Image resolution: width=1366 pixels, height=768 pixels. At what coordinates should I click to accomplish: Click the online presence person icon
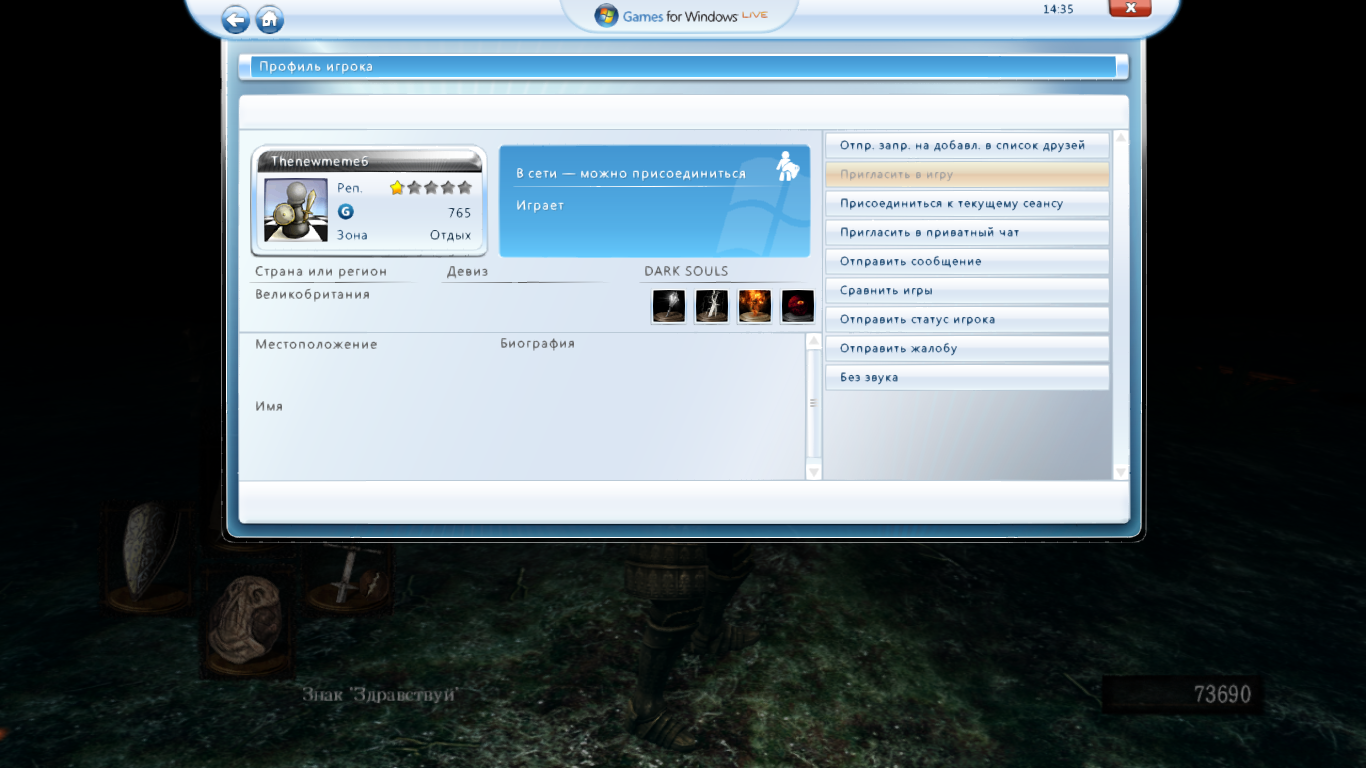coord(788,166)
